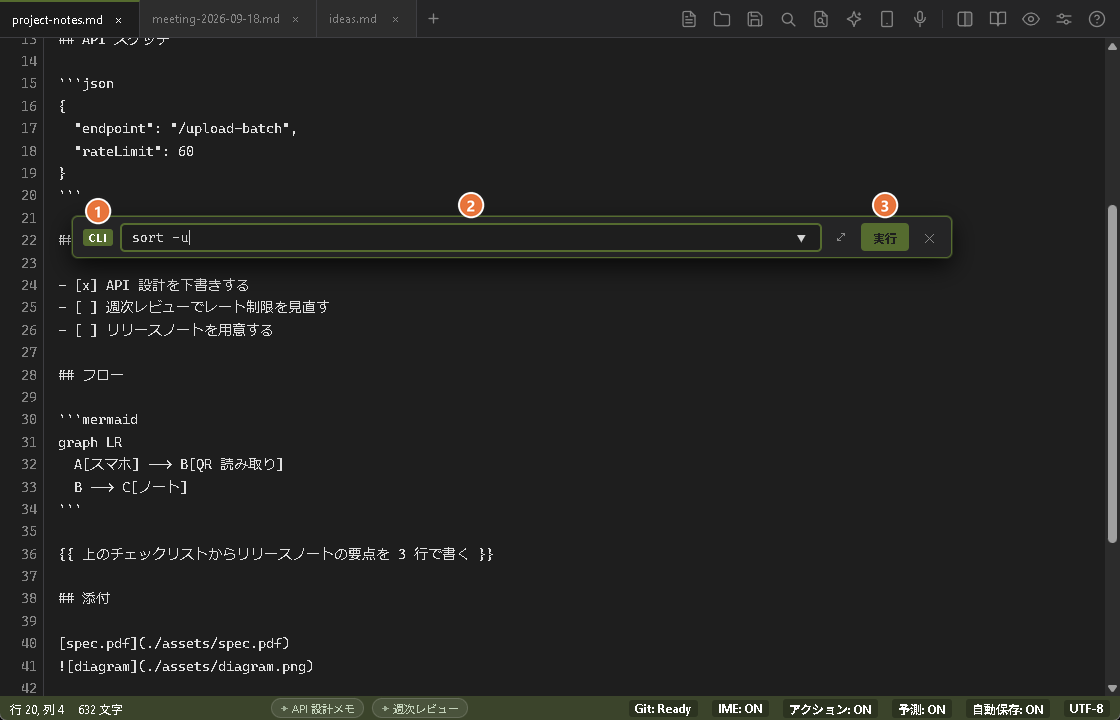Change the UTF-8 encoding in status bar
This screenshot has width=1120, height=720.
tap(1086, 709)
